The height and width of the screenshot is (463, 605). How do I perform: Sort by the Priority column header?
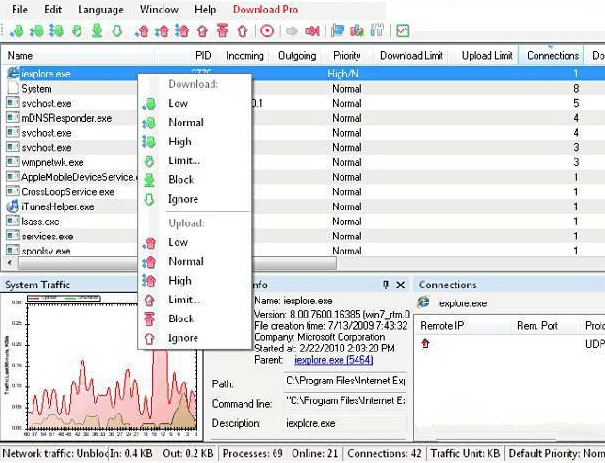tap(347, 56)
